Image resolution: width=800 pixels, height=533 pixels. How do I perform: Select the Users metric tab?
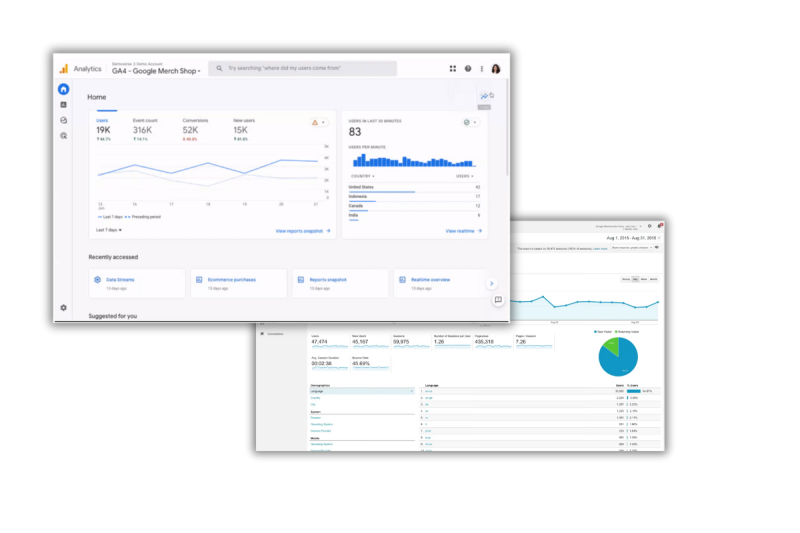pyautogui.click(x=104, y=130)
